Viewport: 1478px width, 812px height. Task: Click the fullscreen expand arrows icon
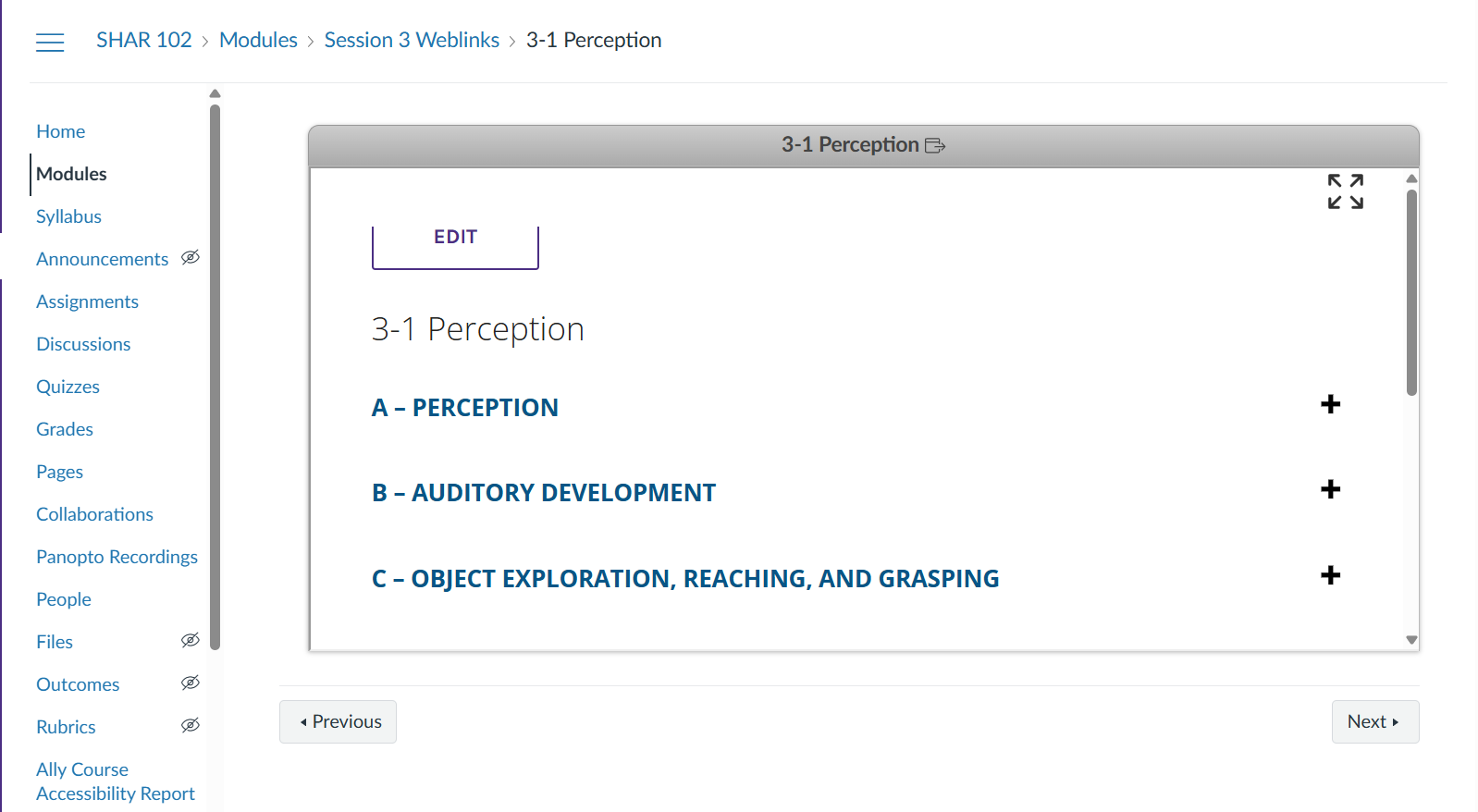1345,191
